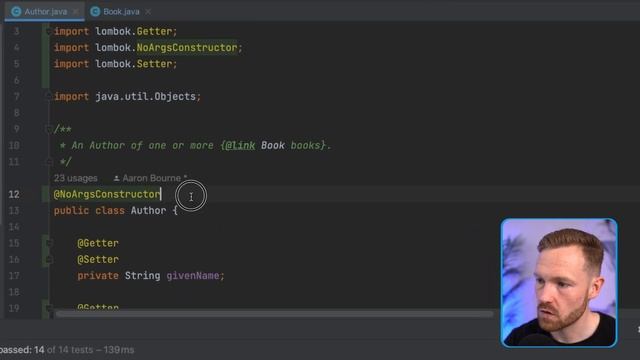Toggle the fold marker at import java.util.Objects

click(x=48, y=96)
